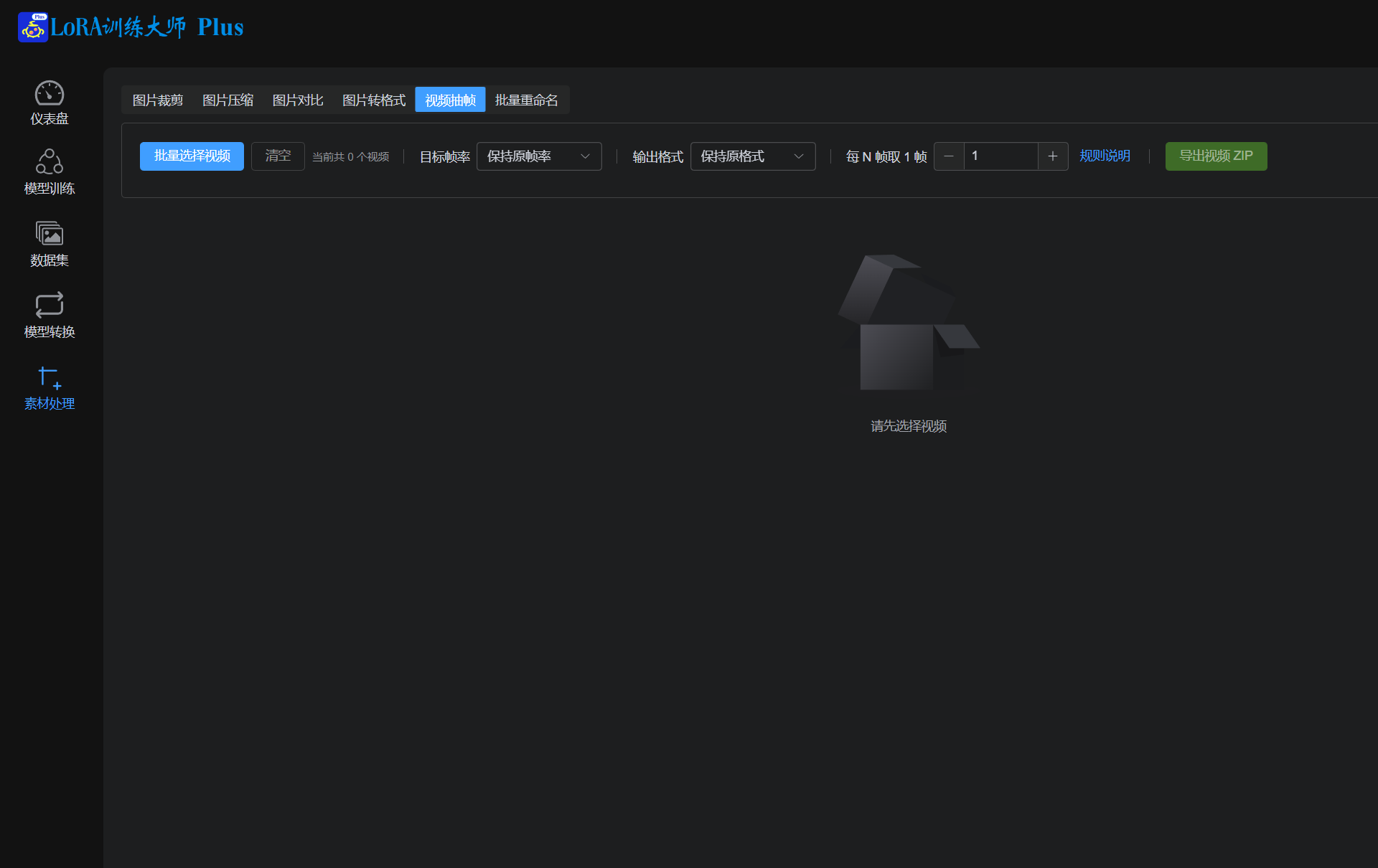Viewport: 1378px width, 868px height.
Task: Decrease the N frame value with minus
Action: coord(949,156)
